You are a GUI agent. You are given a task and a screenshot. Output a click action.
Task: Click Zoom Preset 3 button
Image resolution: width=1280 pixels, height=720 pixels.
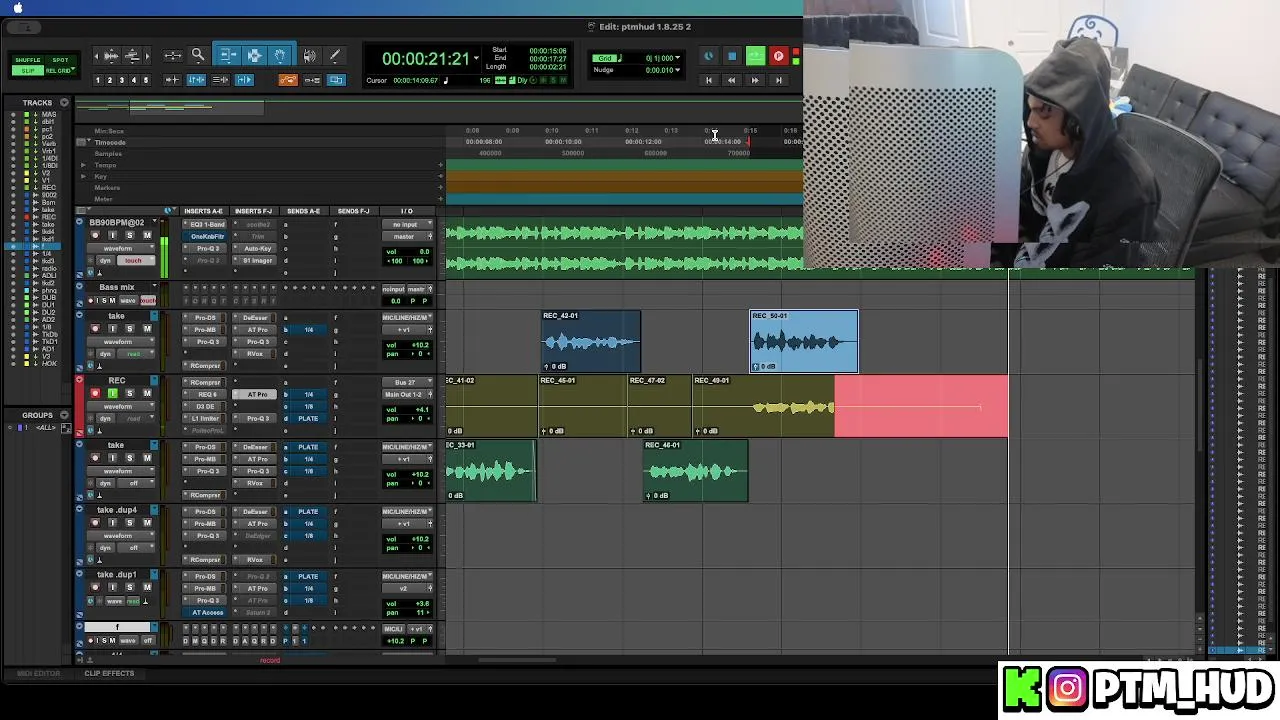[122, 80]
